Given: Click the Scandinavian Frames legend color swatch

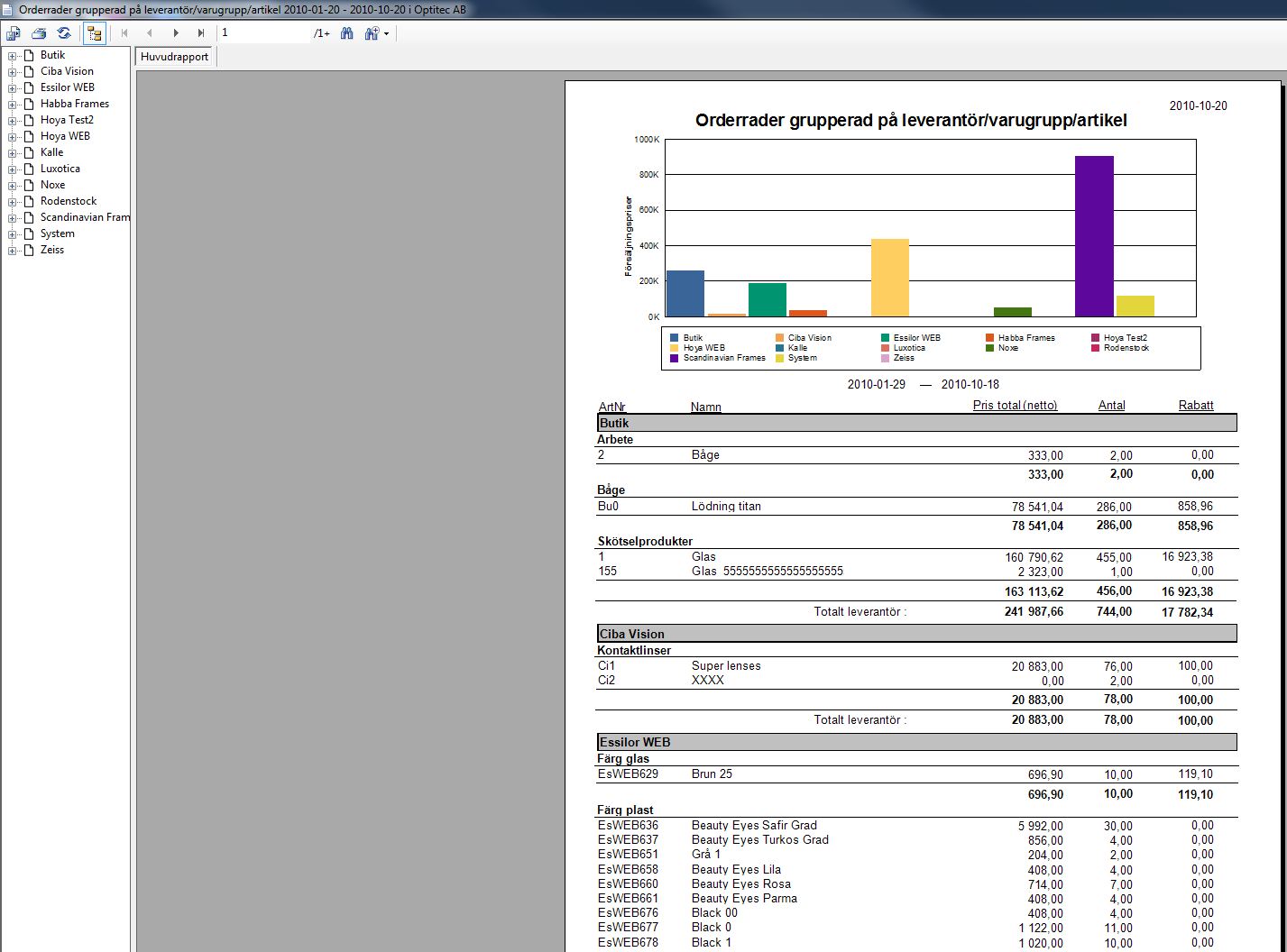Looking at the screenshot, I should pos(674,358).
